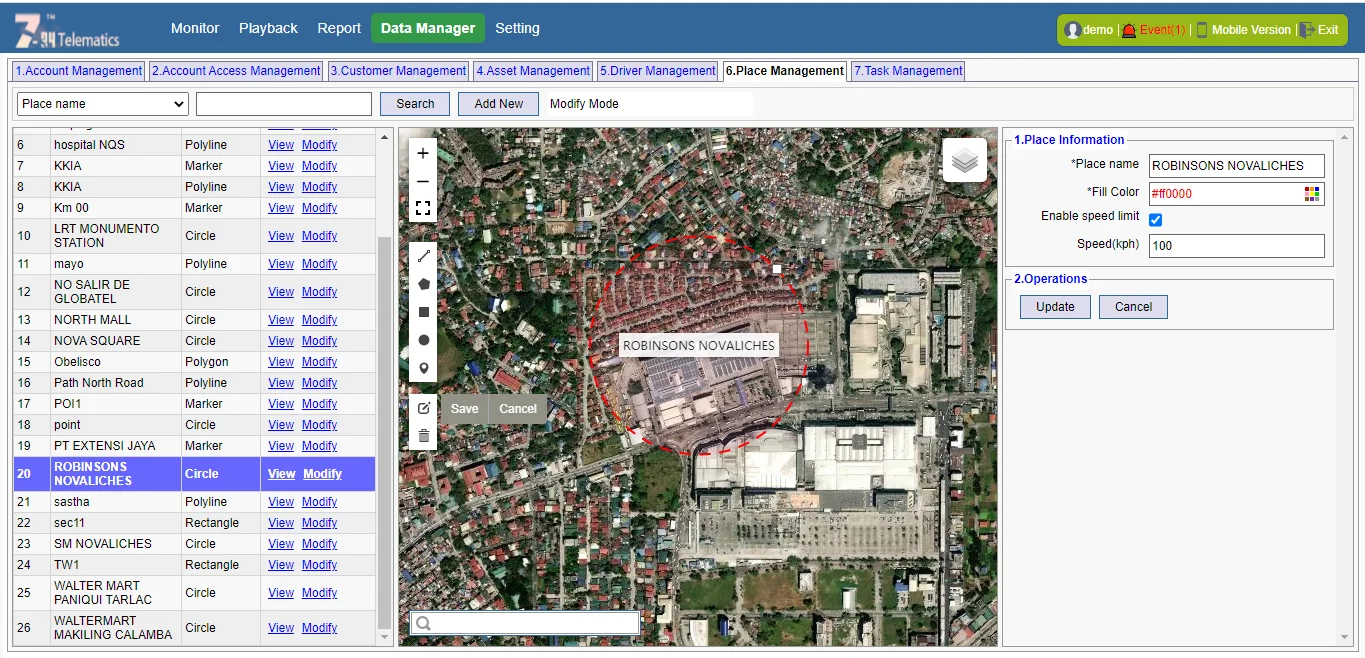Open the Place name search dropdown
Image resolution: width=1365 pixels, height=658 pixels.
tap(103, 104)
